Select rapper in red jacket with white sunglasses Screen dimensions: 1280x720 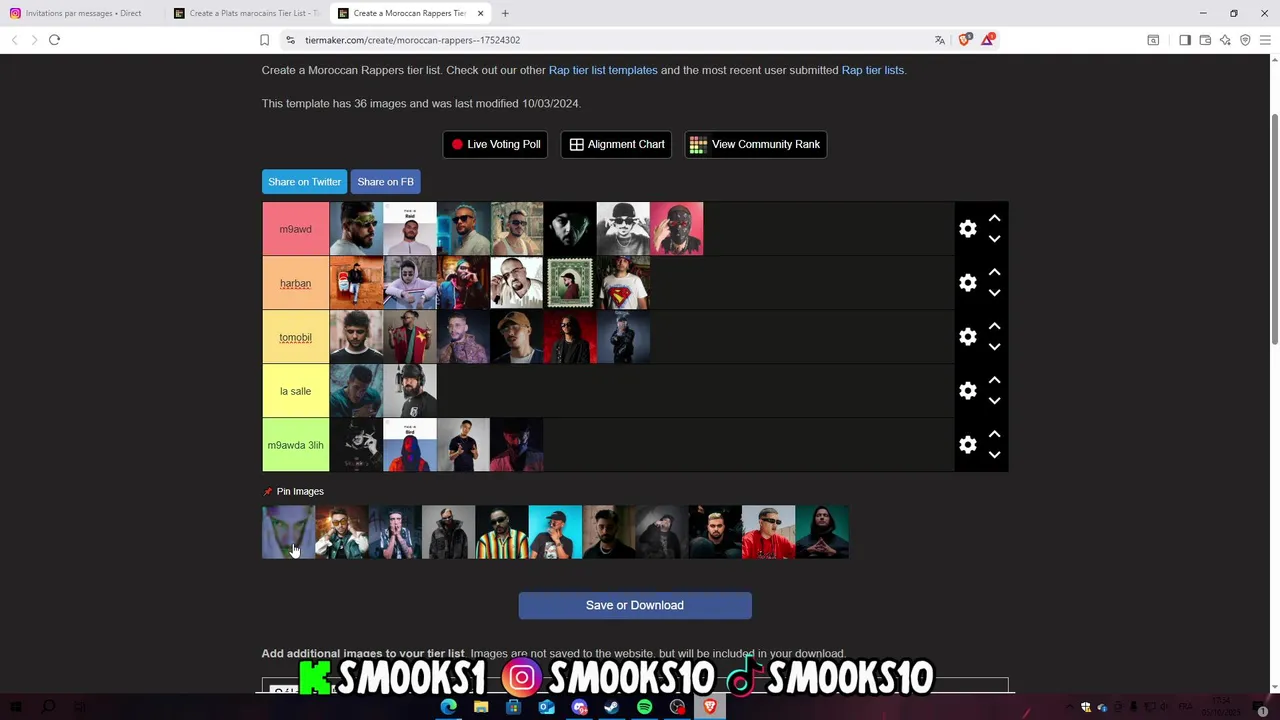(x=769, y=532)
